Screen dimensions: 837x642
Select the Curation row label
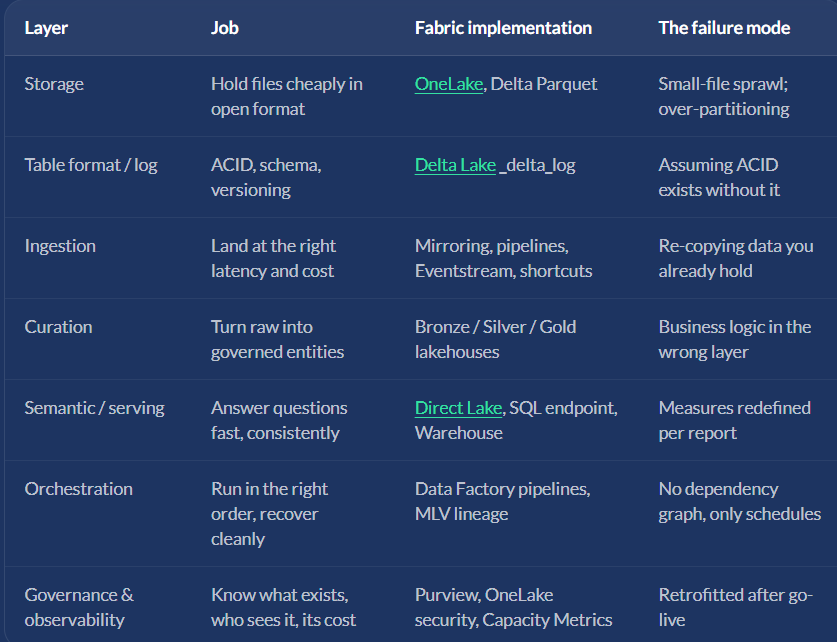pyautogui.click(x=58, y=327)
